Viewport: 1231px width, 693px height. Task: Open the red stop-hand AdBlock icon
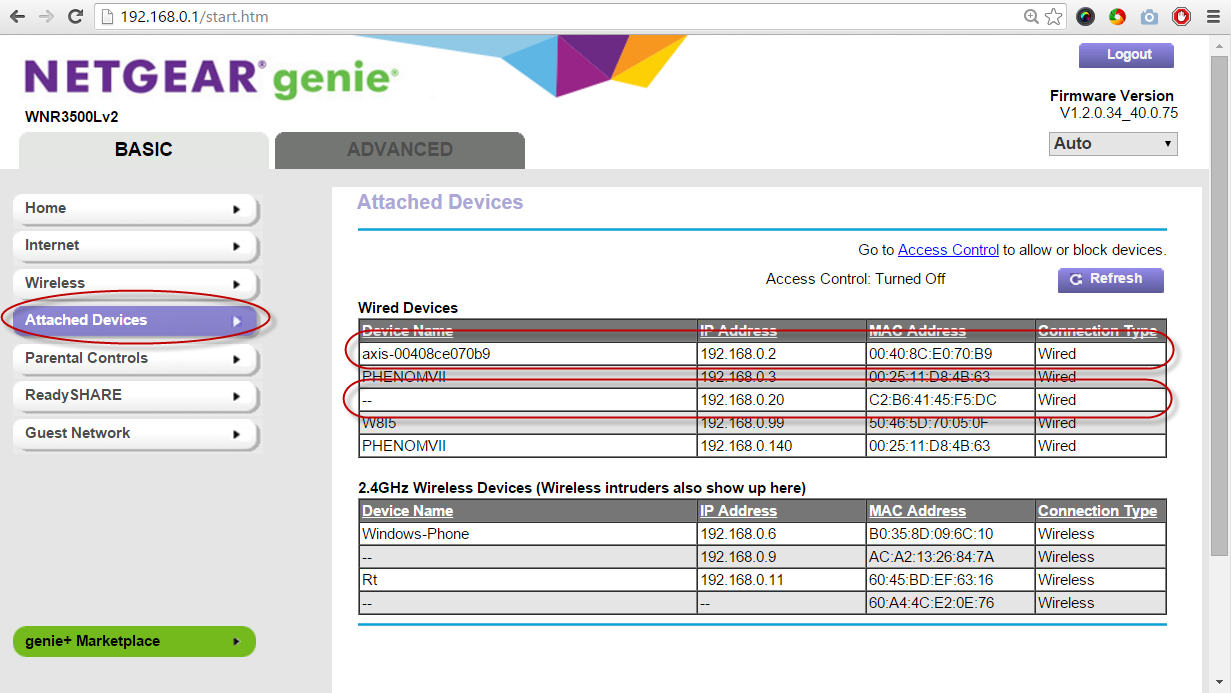point(1181,17)
